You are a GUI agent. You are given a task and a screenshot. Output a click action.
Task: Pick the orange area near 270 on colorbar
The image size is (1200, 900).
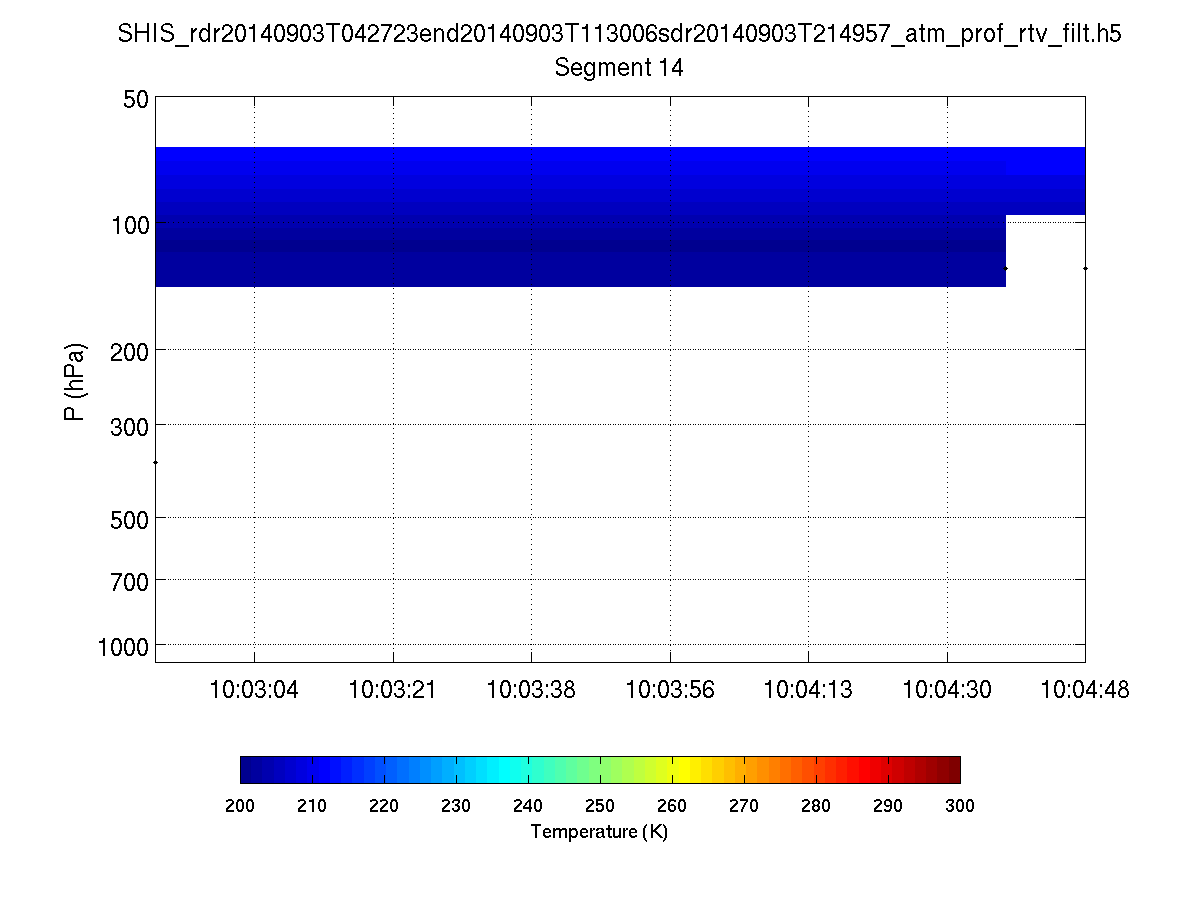[x=745, y=769]
